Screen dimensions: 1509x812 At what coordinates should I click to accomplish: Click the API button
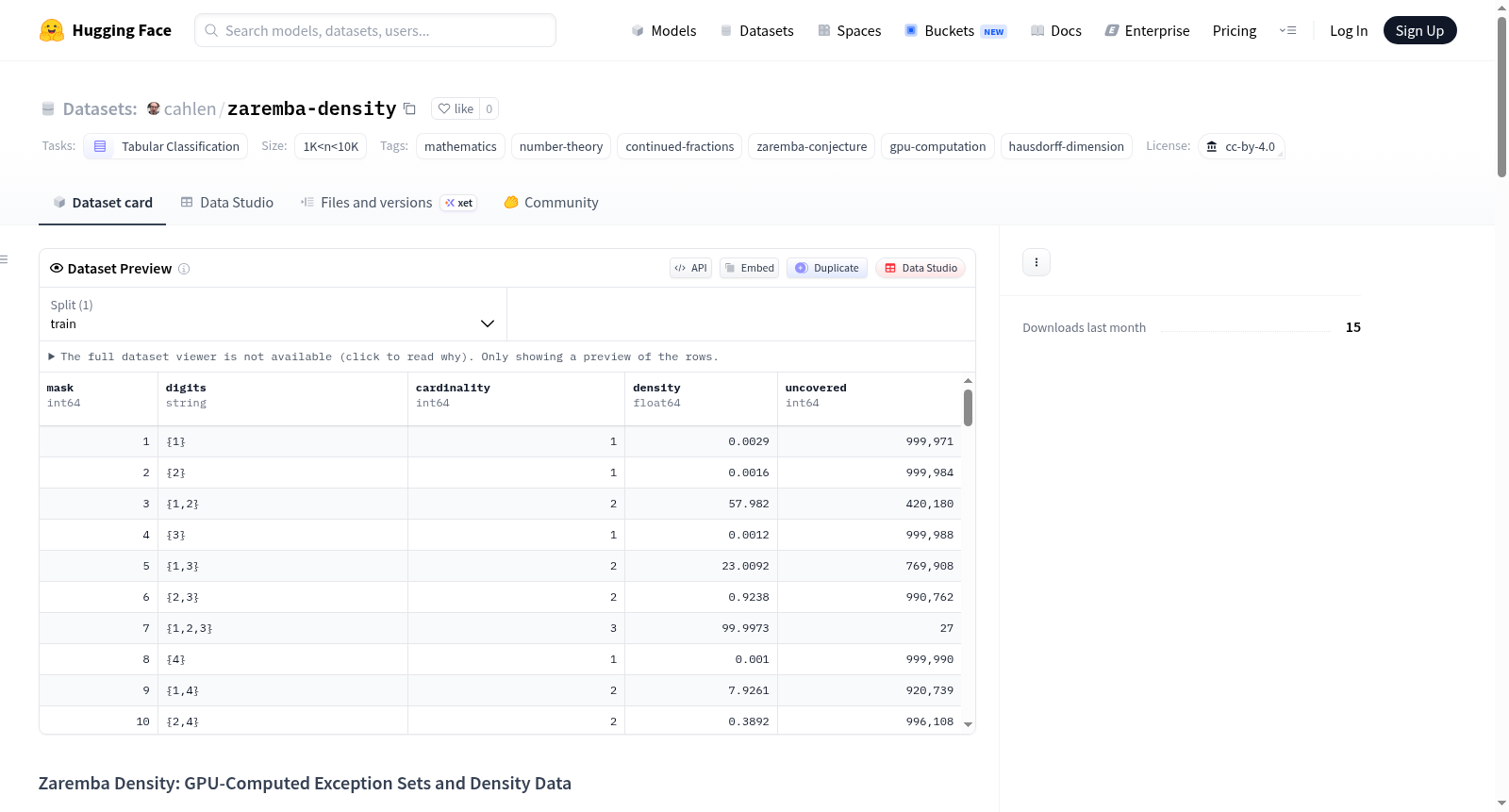pos(690,268)
